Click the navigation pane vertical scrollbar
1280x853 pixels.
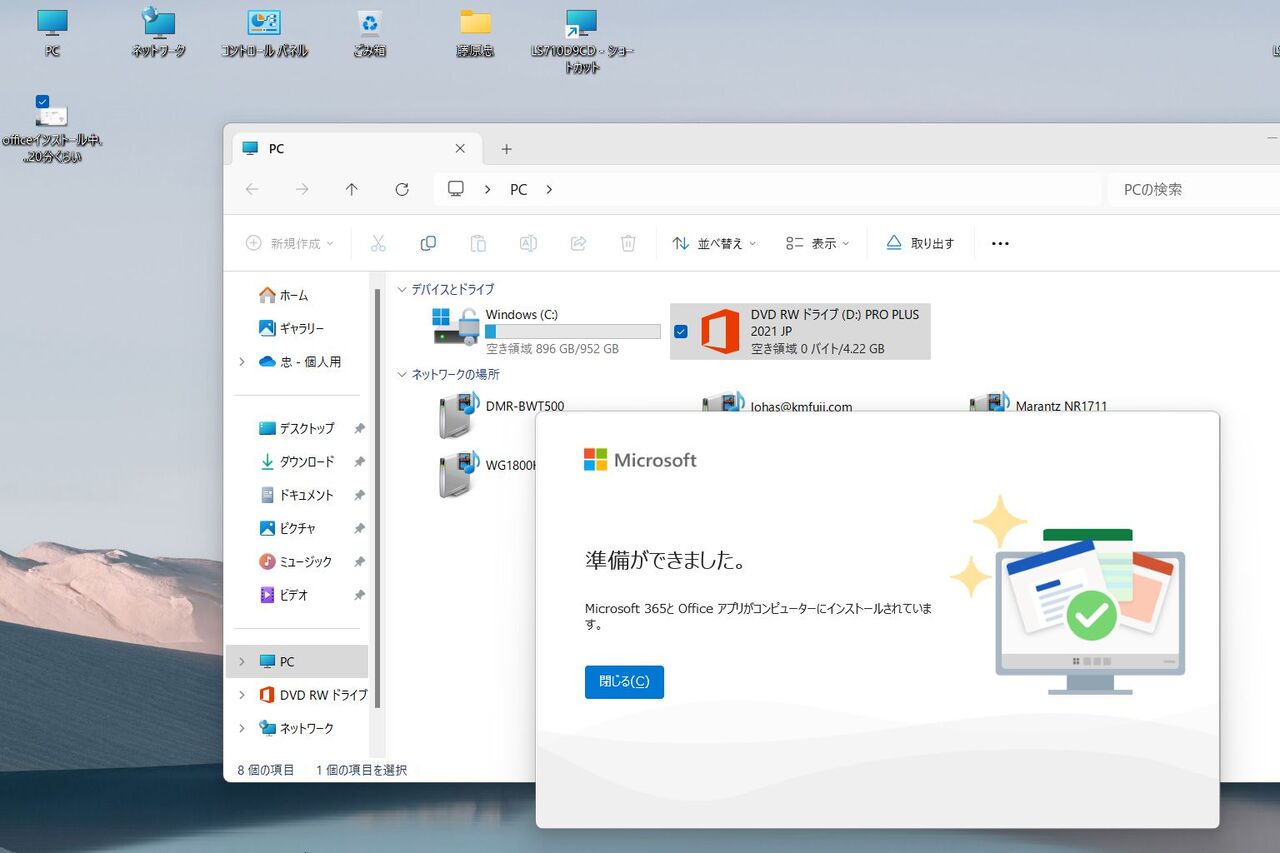click(377, 498)
